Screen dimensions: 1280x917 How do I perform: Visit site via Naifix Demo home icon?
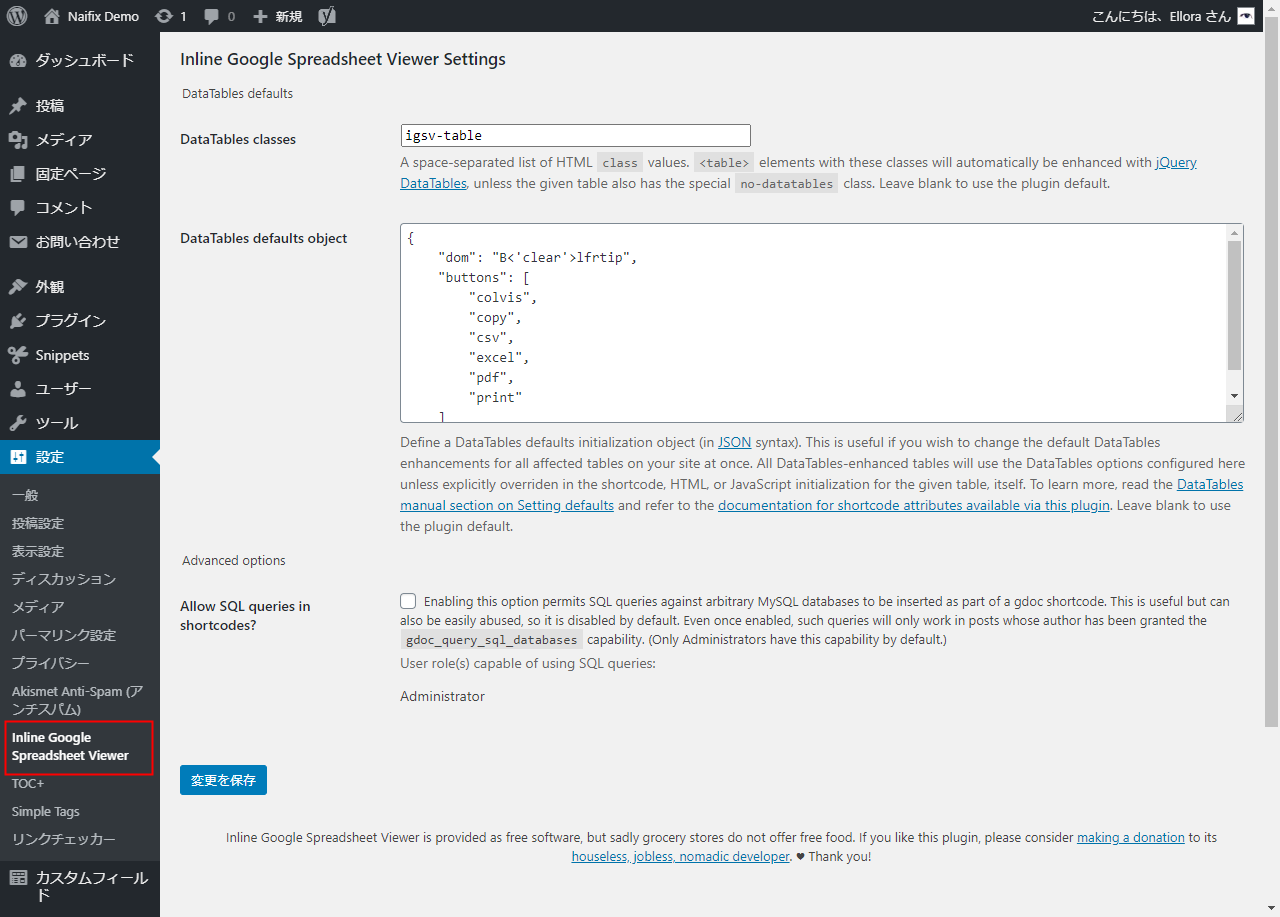click(x=52, y=16)
